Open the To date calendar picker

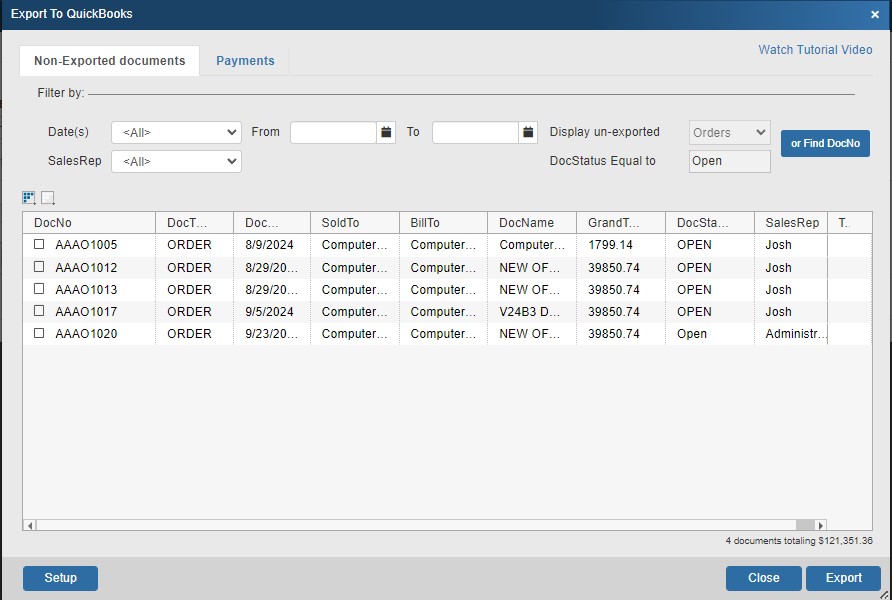point(528,132)
